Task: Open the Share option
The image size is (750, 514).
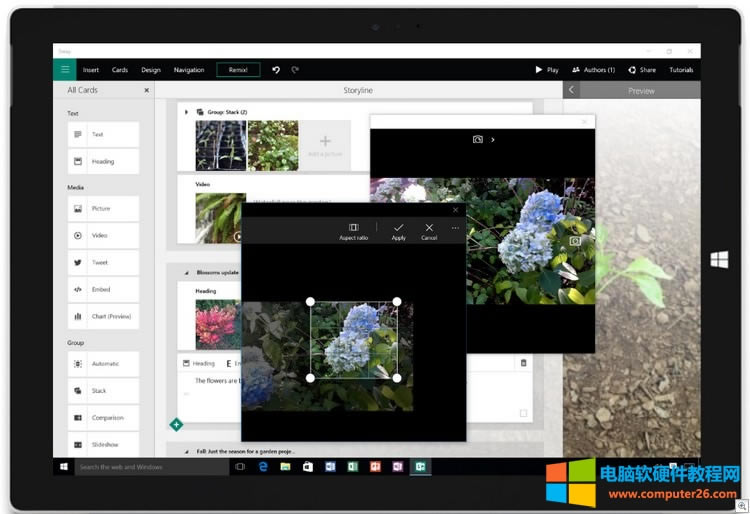Action: click(641, 70)
